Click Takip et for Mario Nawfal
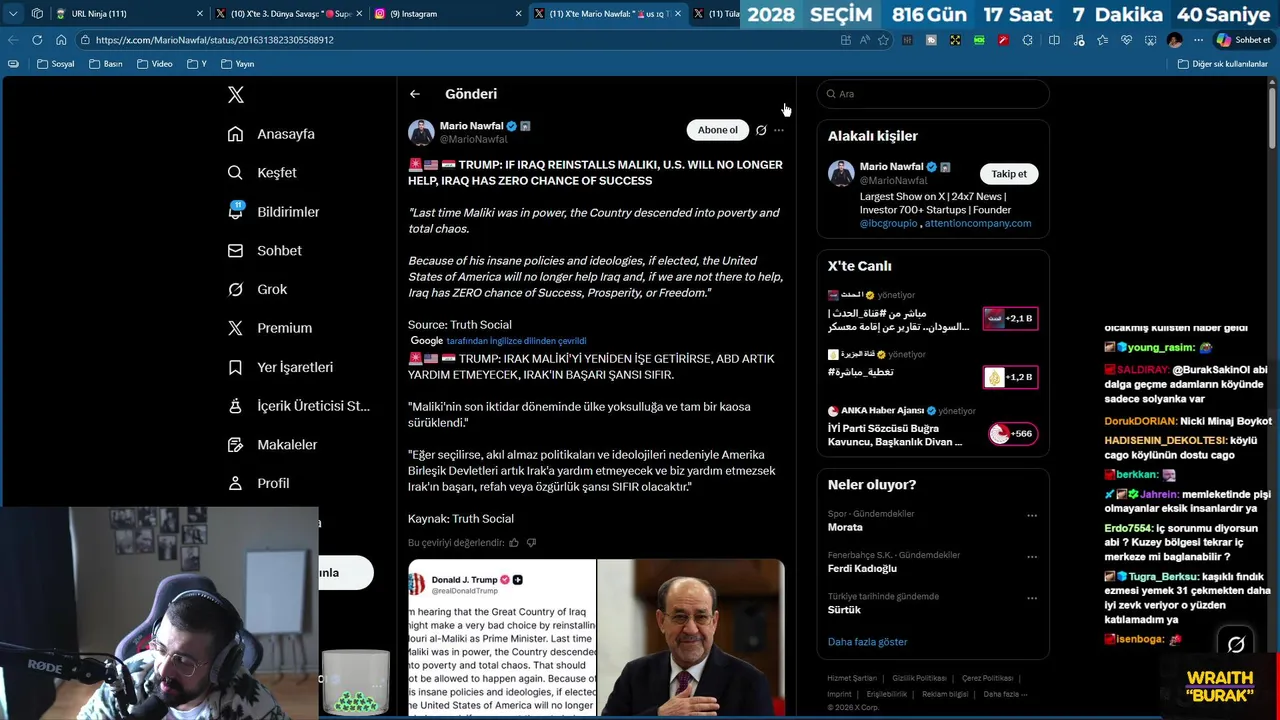 1009,174
